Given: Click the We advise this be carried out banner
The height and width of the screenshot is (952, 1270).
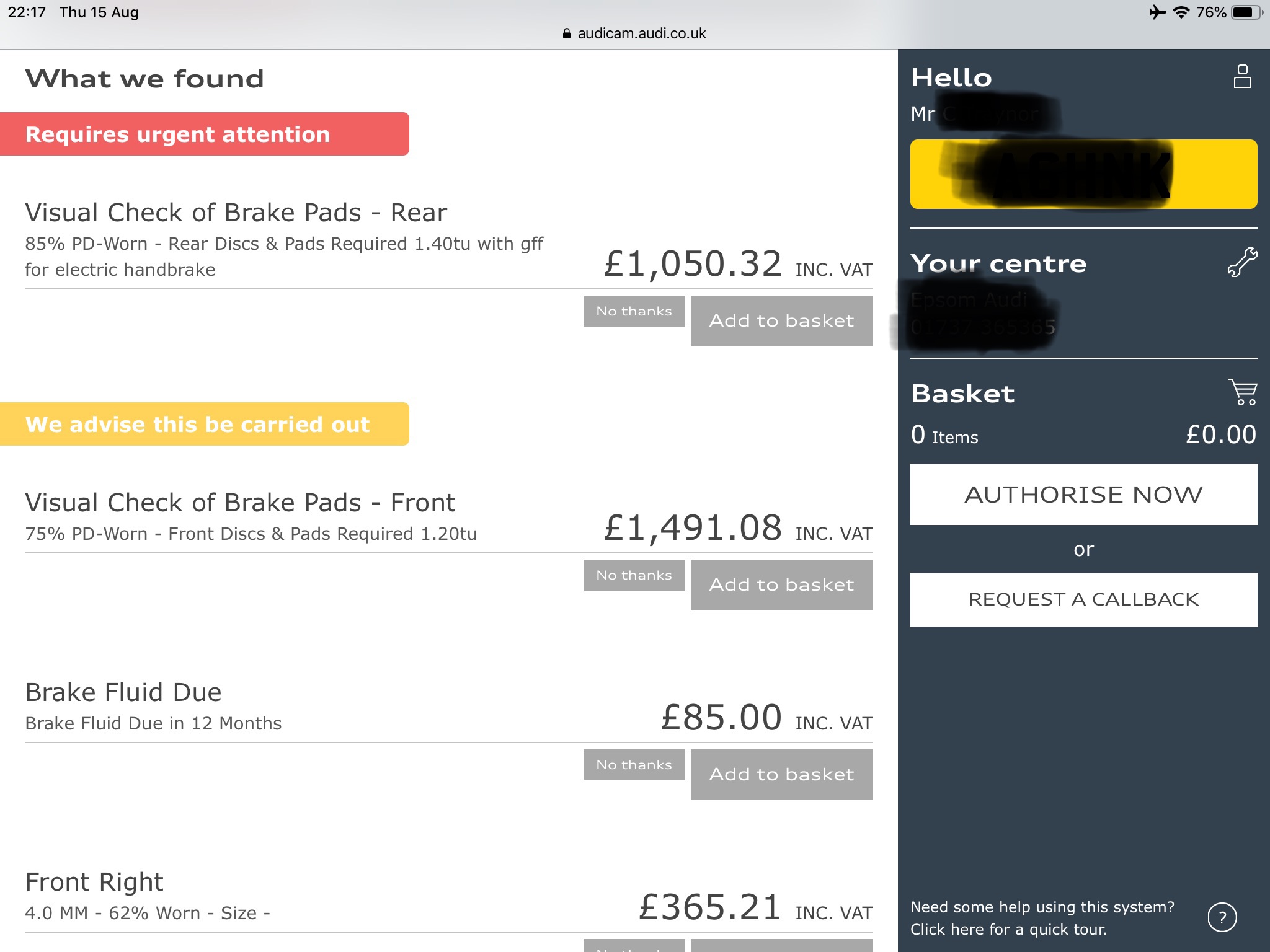Looking at the screenshot, I should click(205, 424).
